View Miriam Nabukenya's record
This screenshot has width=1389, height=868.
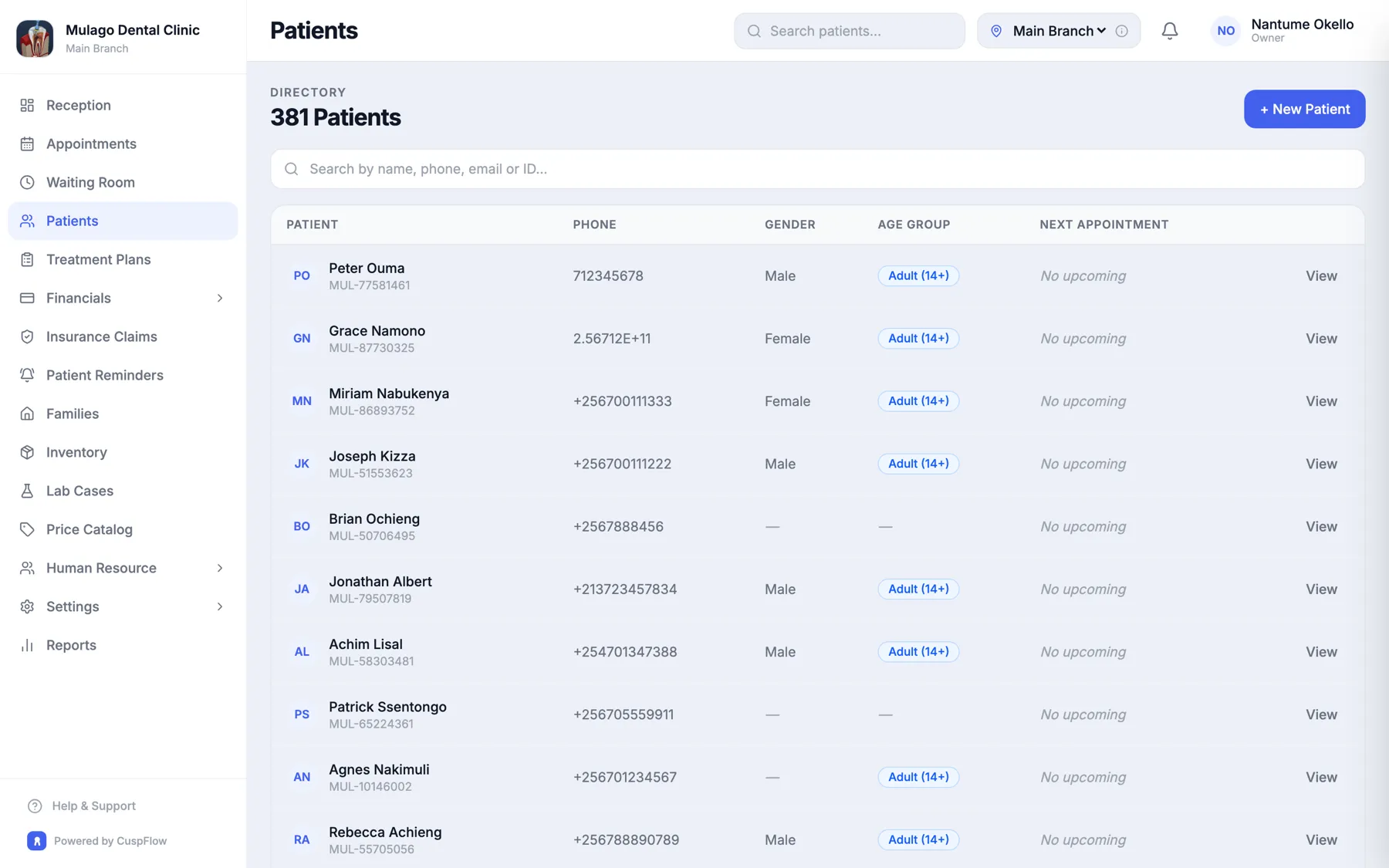point(1321,401)
